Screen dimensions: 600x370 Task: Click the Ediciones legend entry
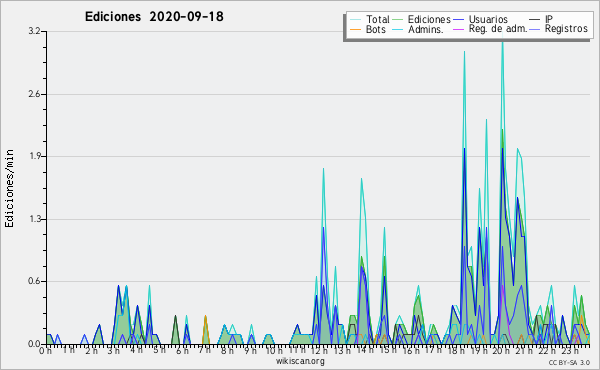[422, 19]
